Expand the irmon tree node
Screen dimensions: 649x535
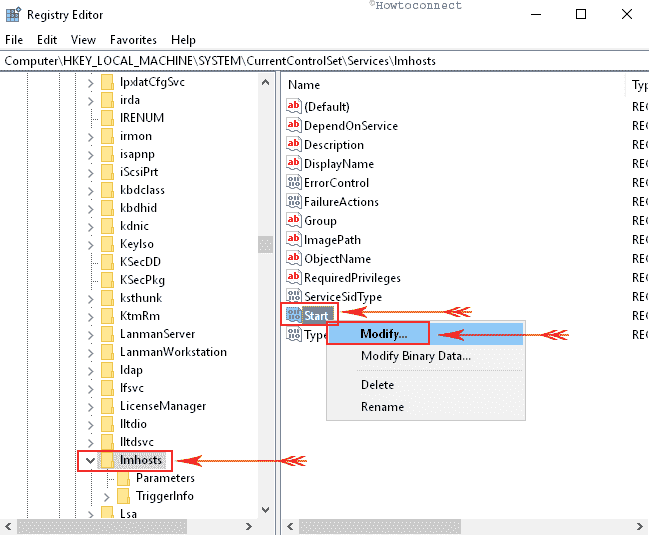[x=91, y=137]
